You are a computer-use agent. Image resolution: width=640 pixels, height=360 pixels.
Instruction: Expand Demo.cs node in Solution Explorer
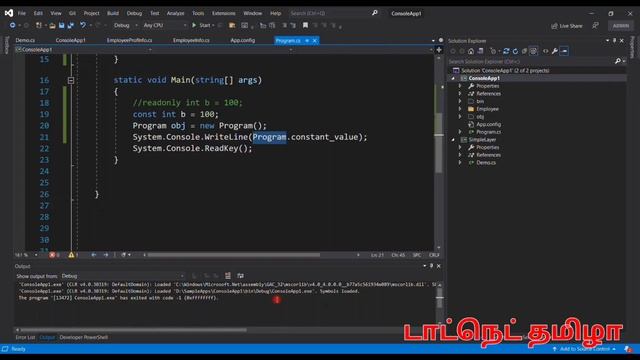coord(460,162)
